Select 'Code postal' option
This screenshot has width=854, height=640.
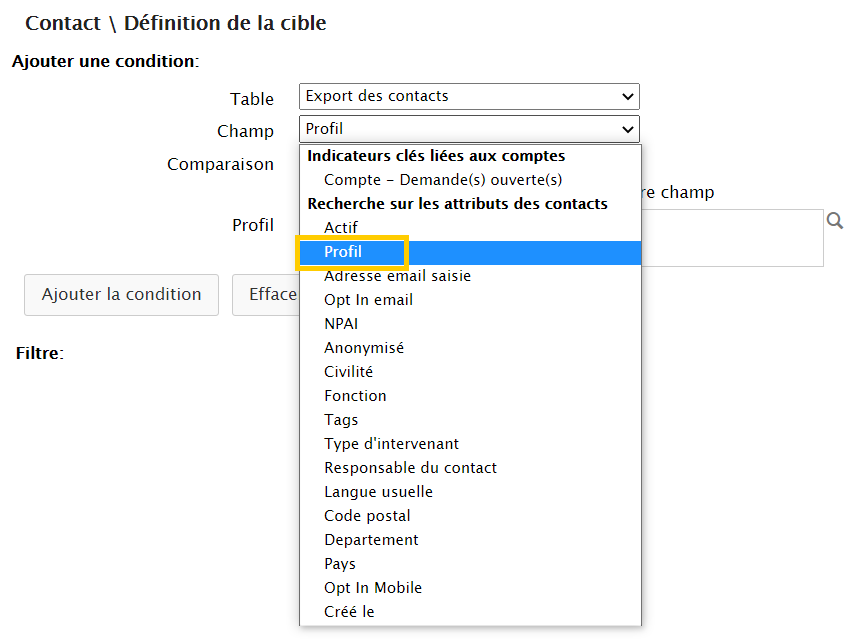[x=367, y=516]
